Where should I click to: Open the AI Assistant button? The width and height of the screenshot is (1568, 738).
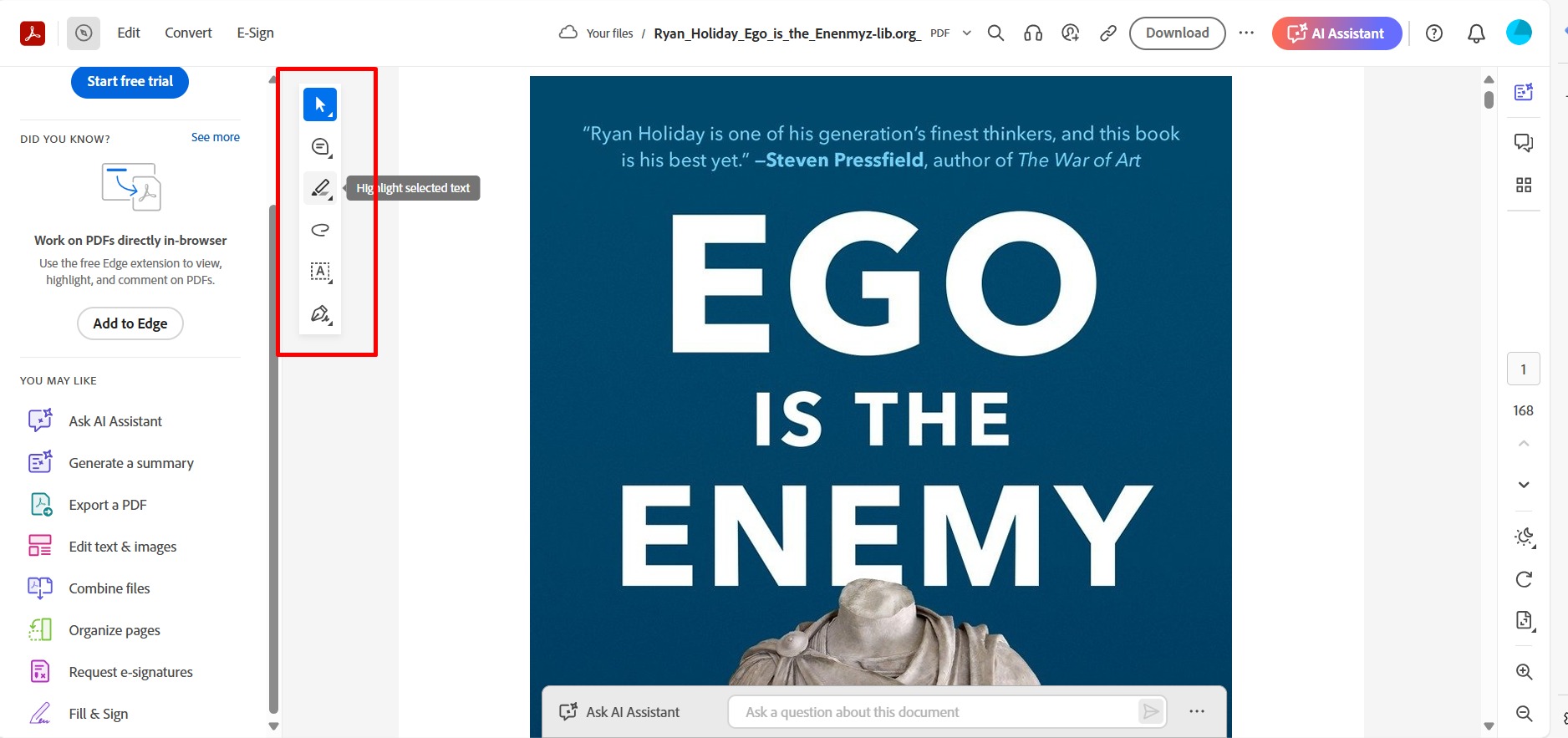coord(1336,33)
